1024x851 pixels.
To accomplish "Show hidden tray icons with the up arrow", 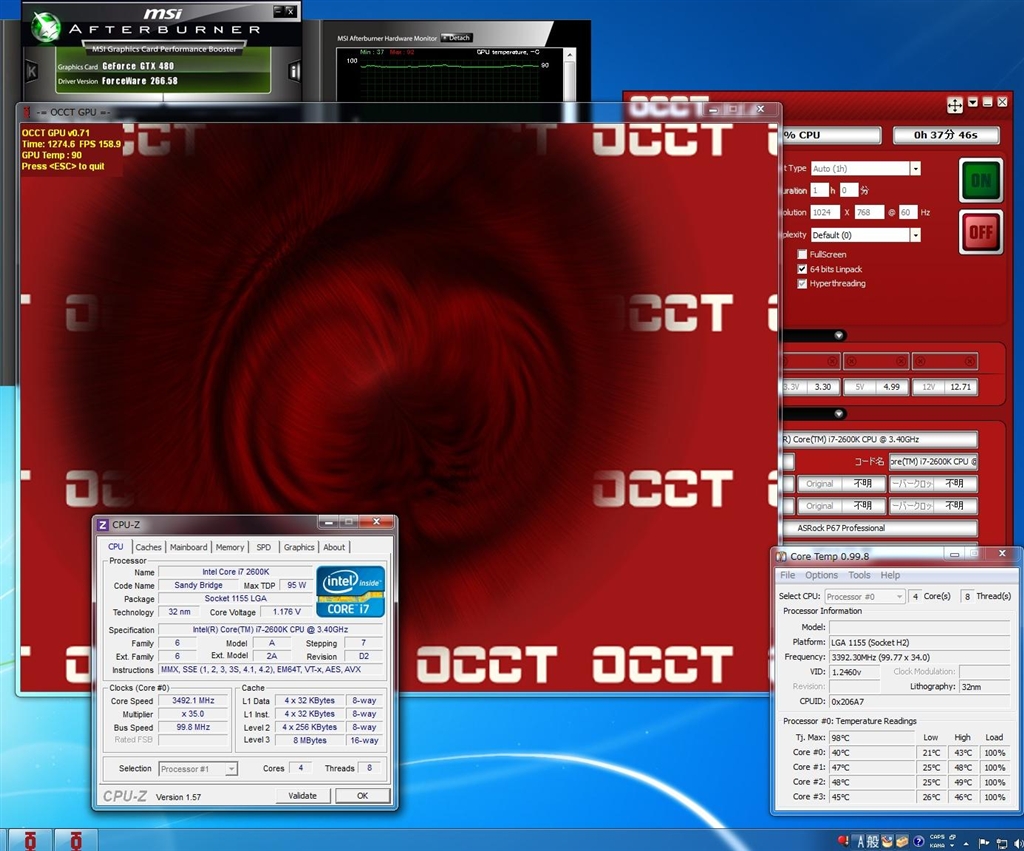I will pyautogui.click(x=966, y=843).
